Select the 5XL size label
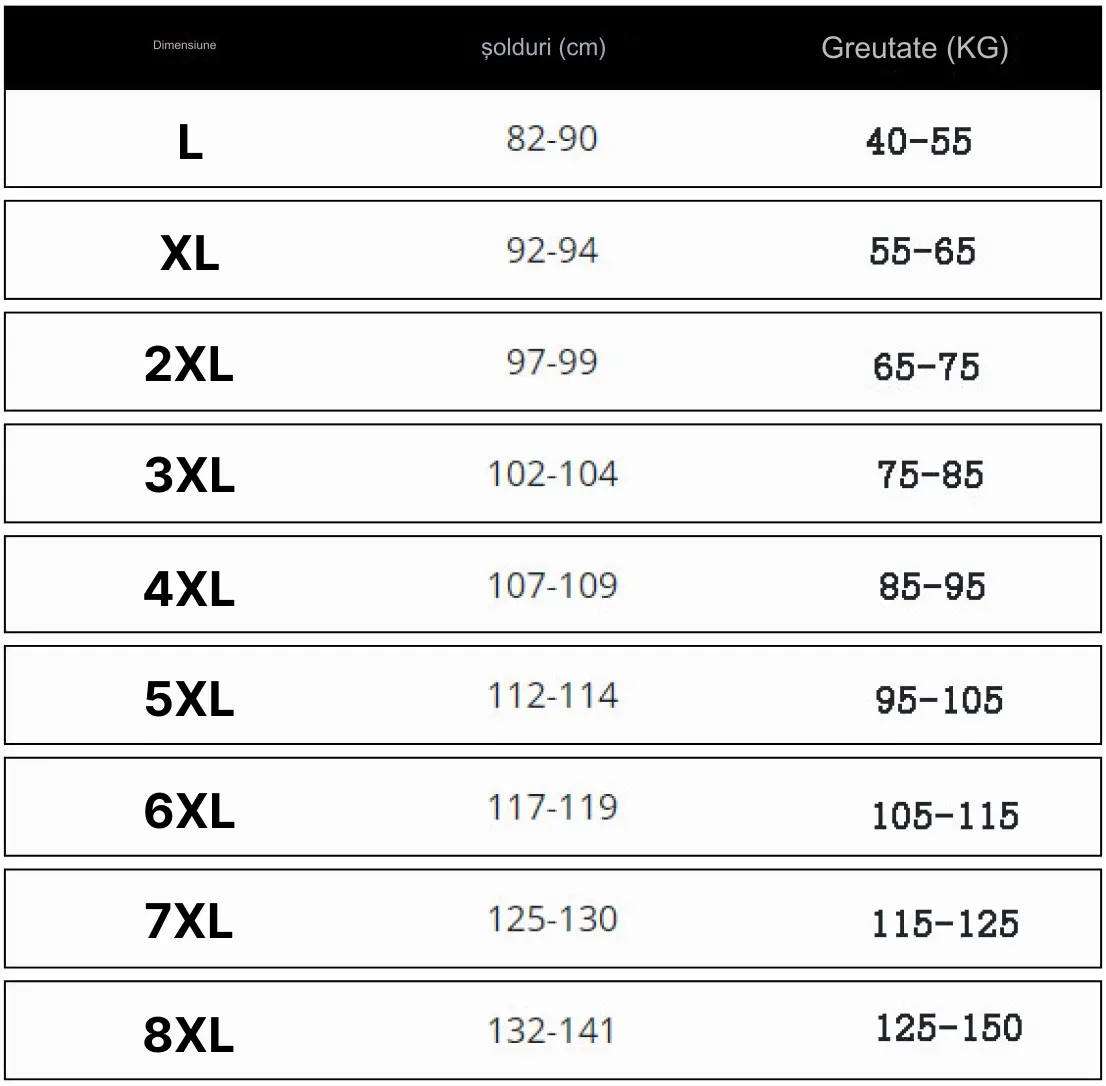1106x1086 pixels. (x=189, y=699)
